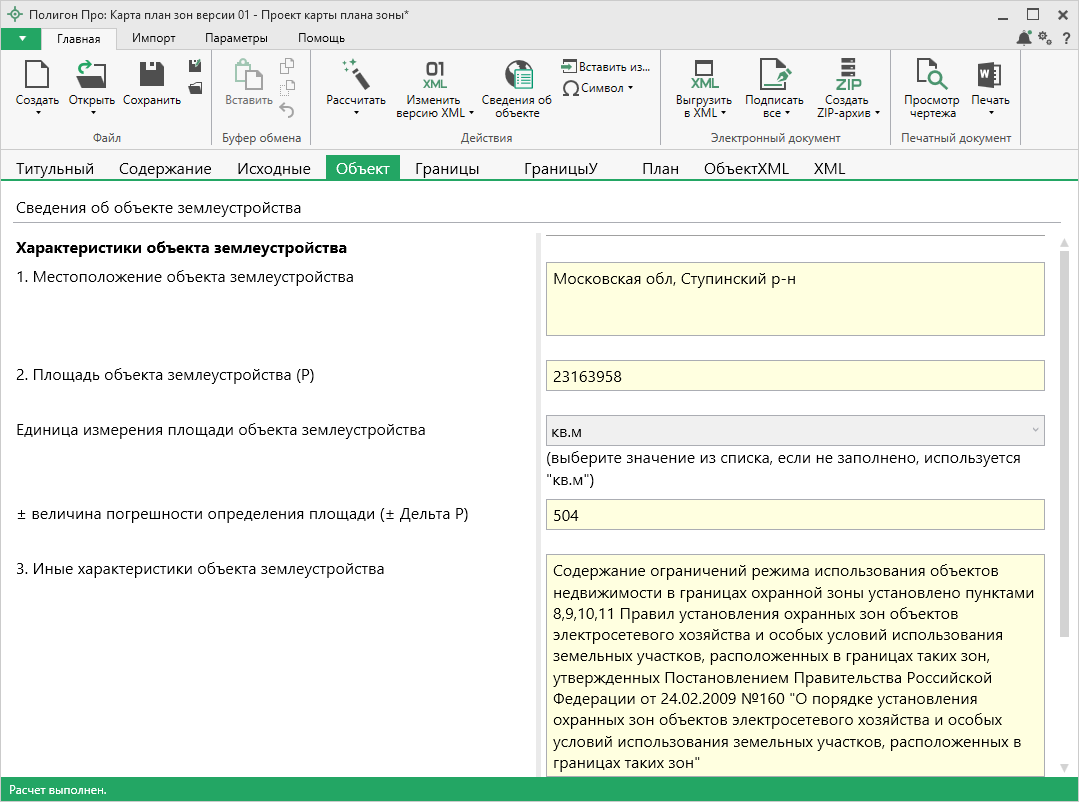Open the Импорт ribbon tab
This screenshot has height=802, width=1079.
(154, 38)
